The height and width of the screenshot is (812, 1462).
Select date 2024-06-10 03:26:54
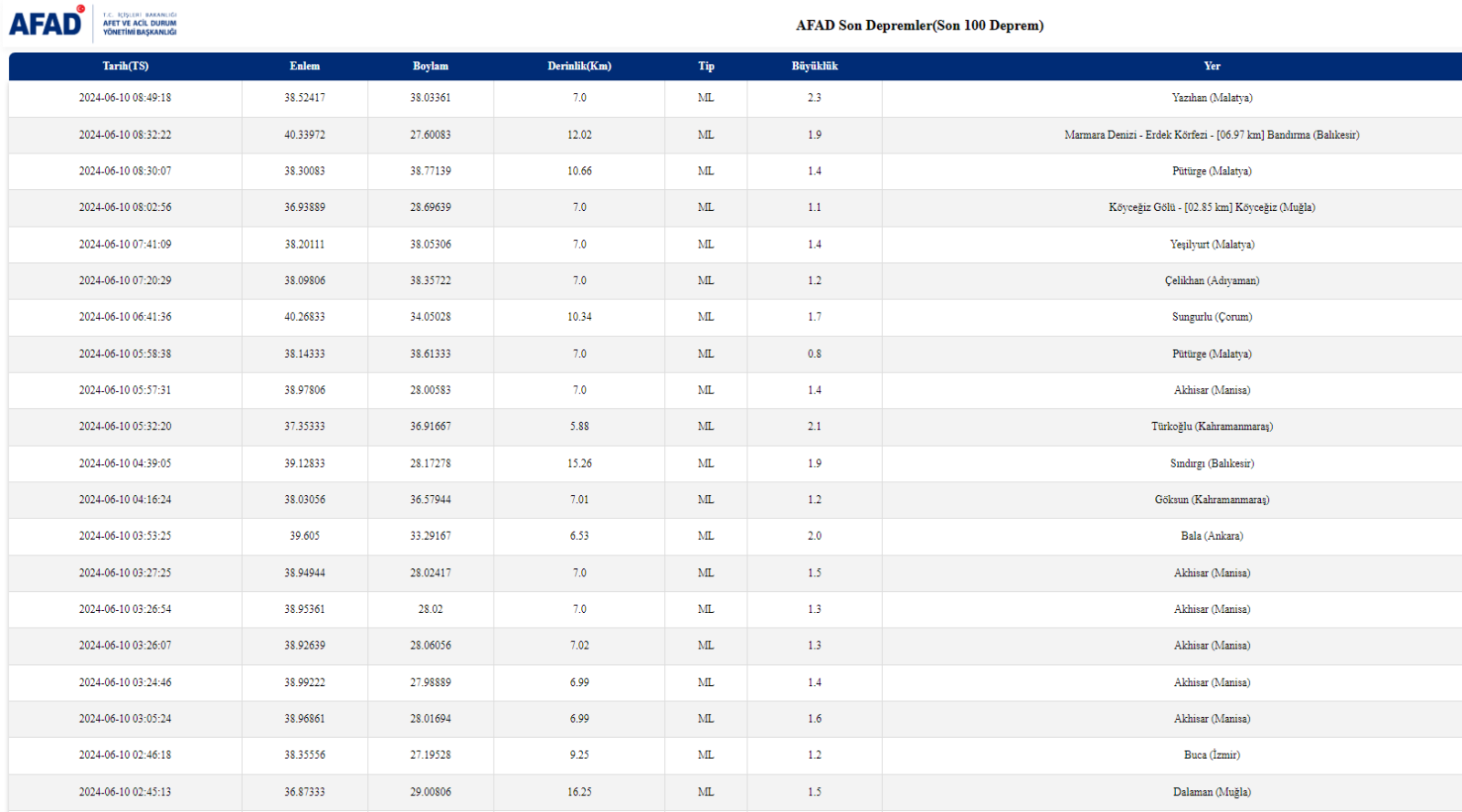coord(125,609)
